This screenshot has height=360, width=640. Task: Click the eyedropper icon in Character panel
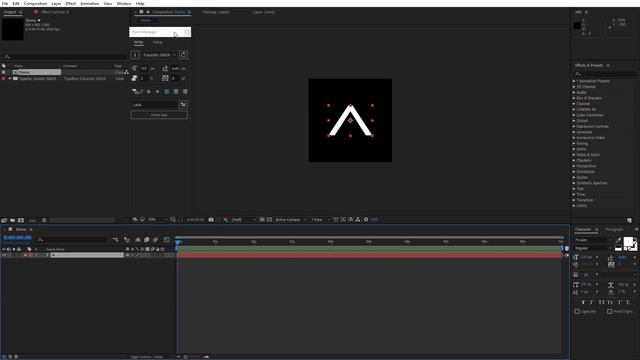click(618, 240)
